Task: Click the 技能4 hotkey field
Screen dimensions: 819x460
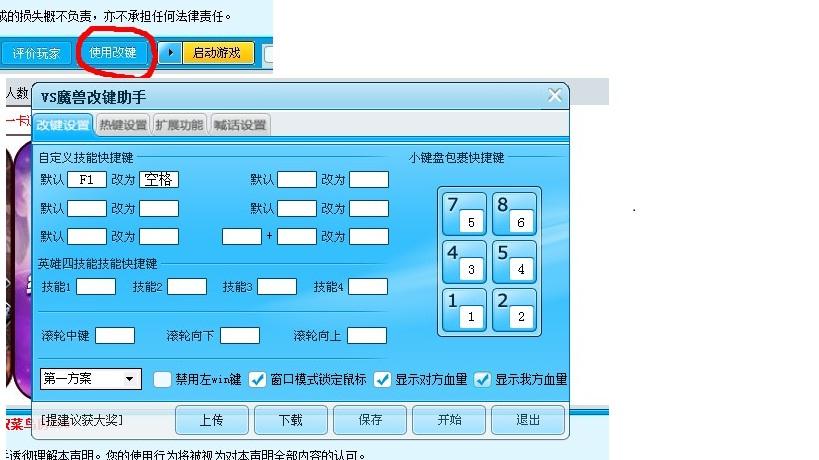Action: click(x=368, y=287)
